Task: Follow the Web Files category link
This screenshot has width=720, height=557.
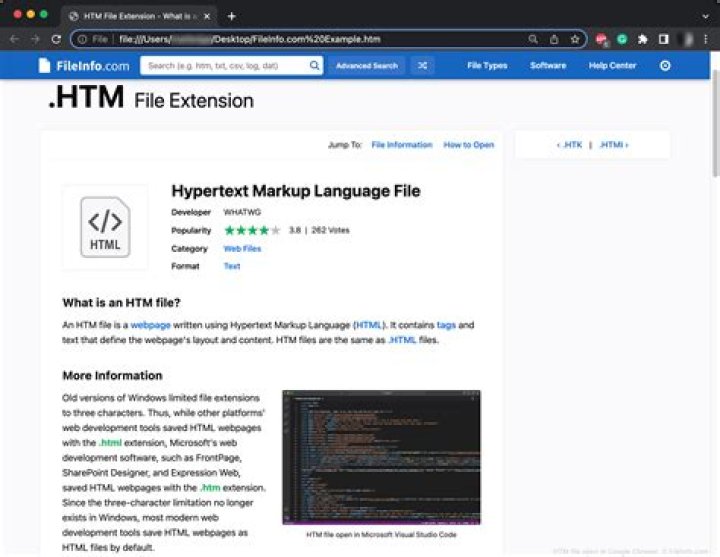Action: tap(242, 249)
